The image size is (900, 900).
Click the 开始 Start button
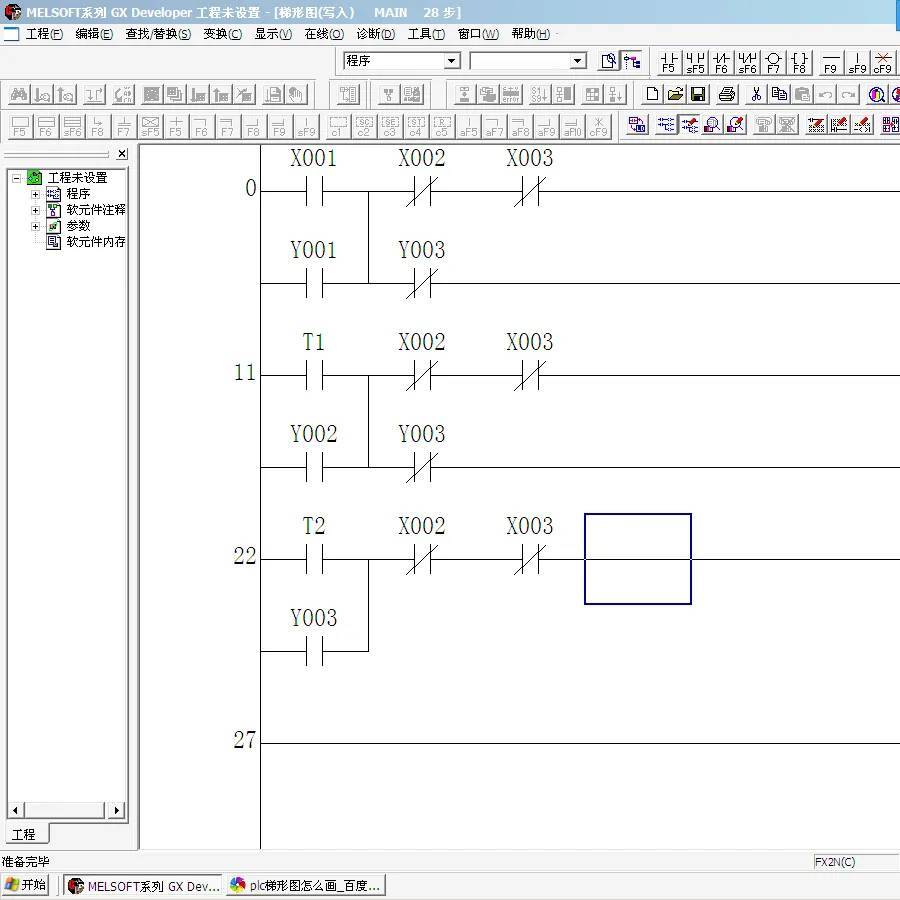25,885
